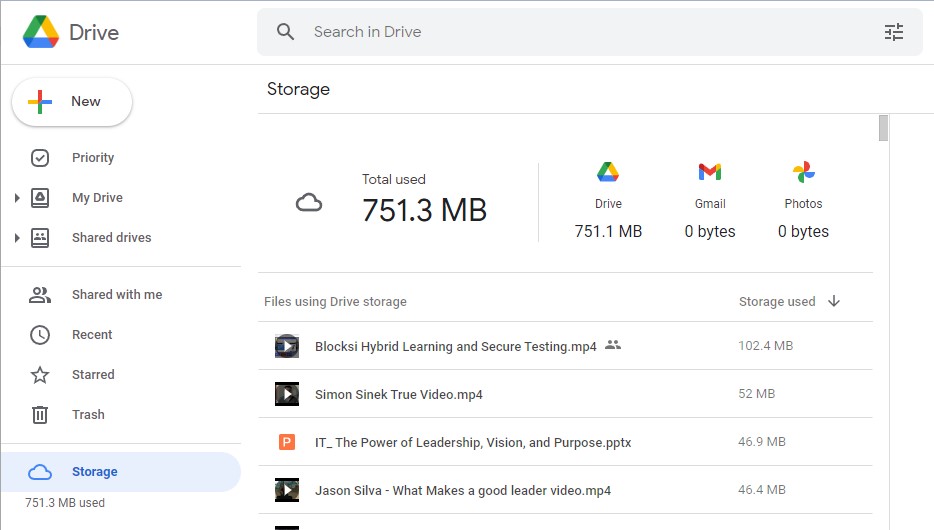Select Storage in the sidebar
Screen dimensions: 934x530
pyautogui.click(x=121, y=472)
